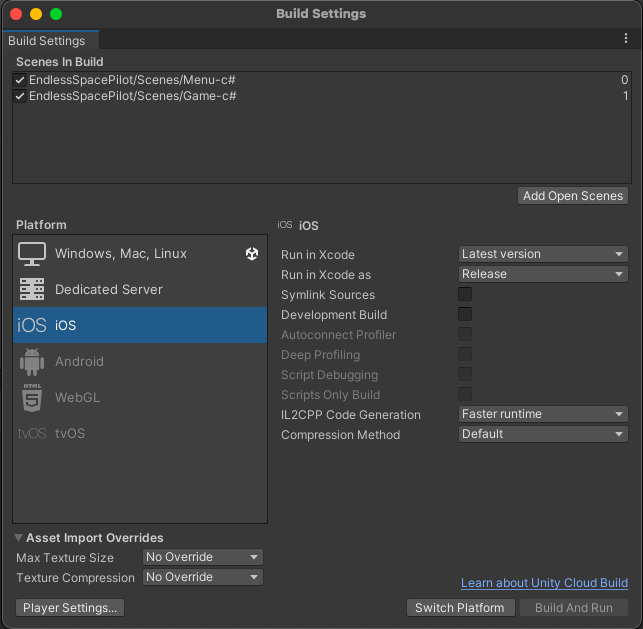Screen dimensions: 643x629
Task: Click the WebGL HTML5 icon
Action: [x=33, y=398]
